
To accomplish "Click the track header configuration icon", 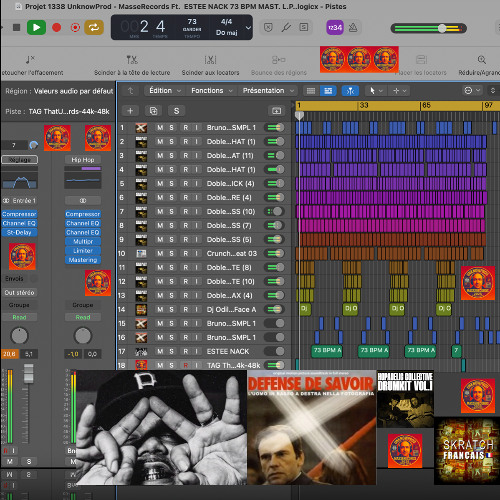I will coord(276,111).
